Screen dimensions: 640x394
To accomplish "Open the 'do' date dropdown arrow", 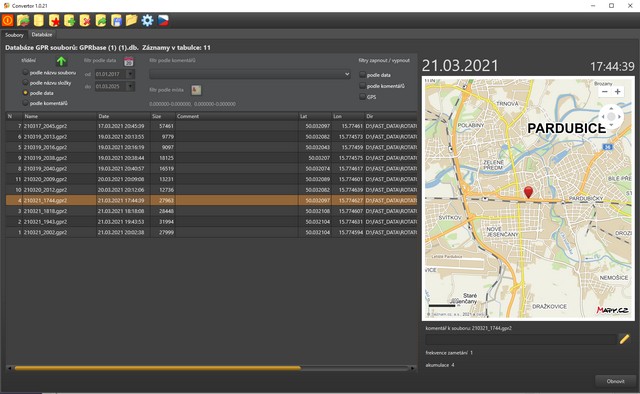I will (130, 86).
